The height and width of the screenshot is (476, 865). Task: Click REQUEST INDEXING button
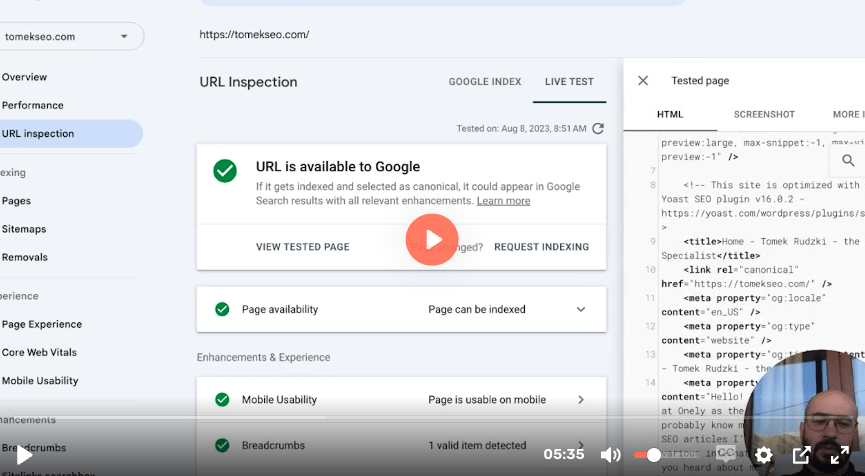click(542, 247)
